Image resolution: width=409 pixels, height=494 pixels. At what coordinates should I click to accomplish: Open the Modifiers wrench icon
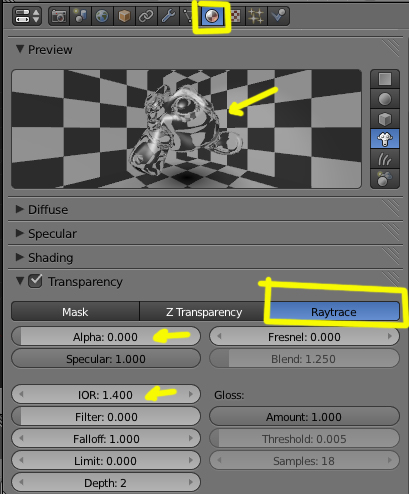pyautogui.click(x=168, y=16)
